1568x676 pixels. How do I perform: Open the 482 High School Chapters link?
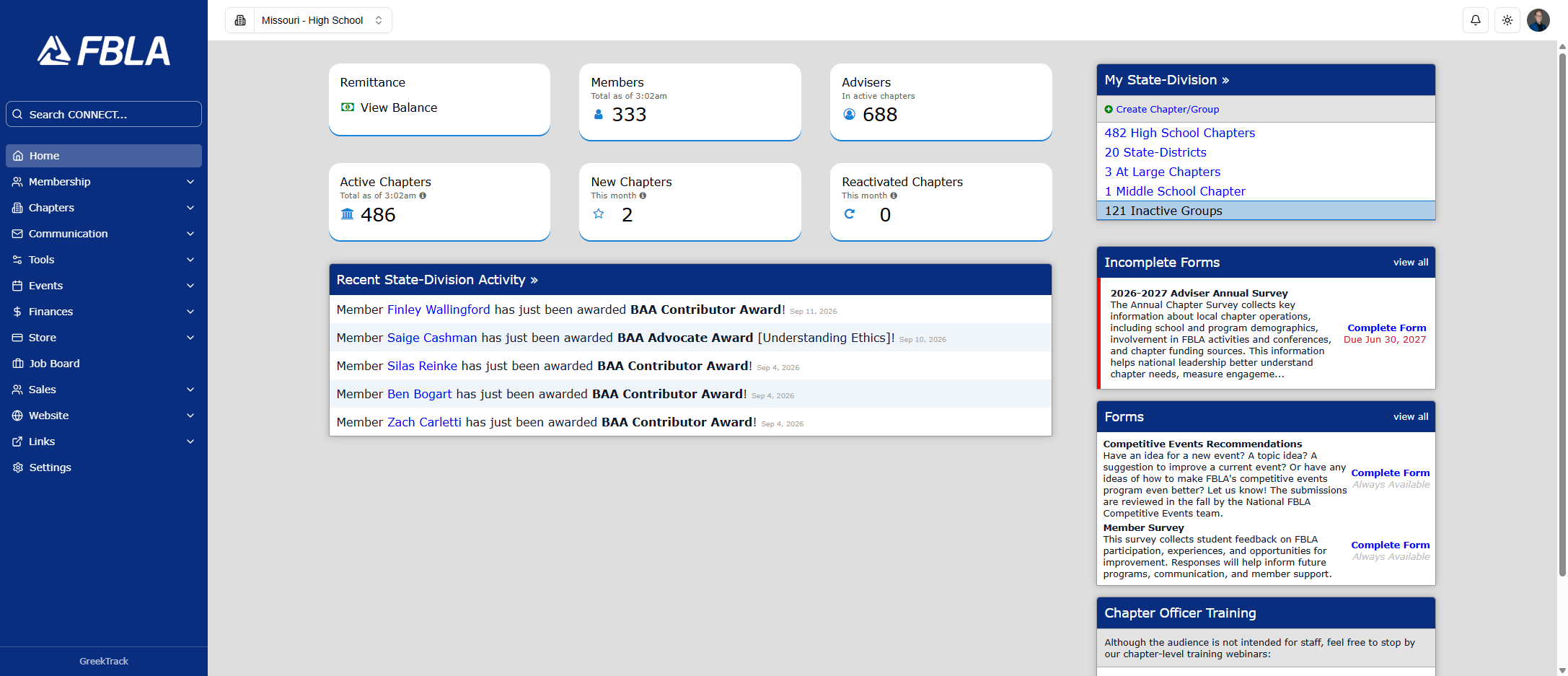1179,133
